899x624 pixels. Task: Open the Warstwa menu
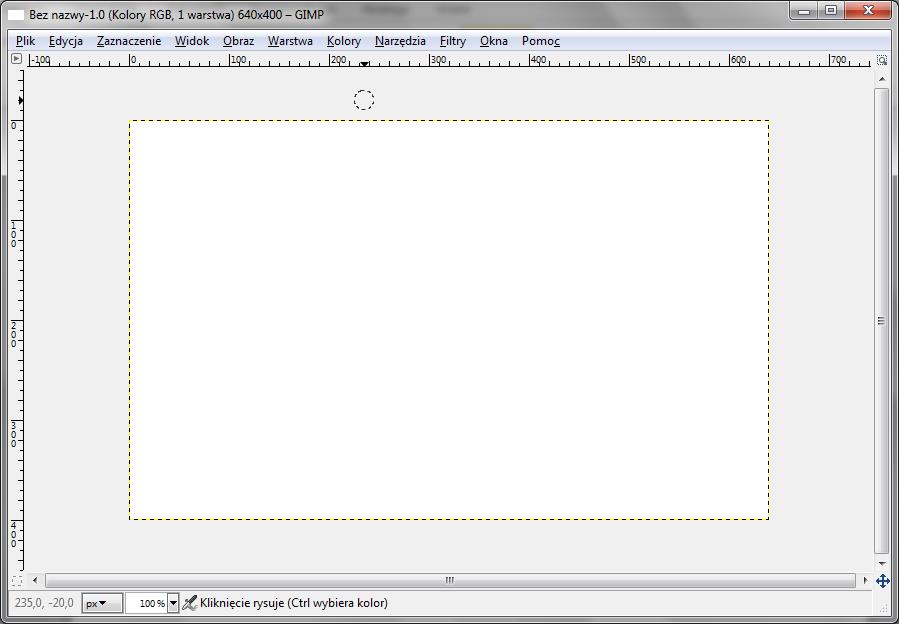(x=290, y=41)
